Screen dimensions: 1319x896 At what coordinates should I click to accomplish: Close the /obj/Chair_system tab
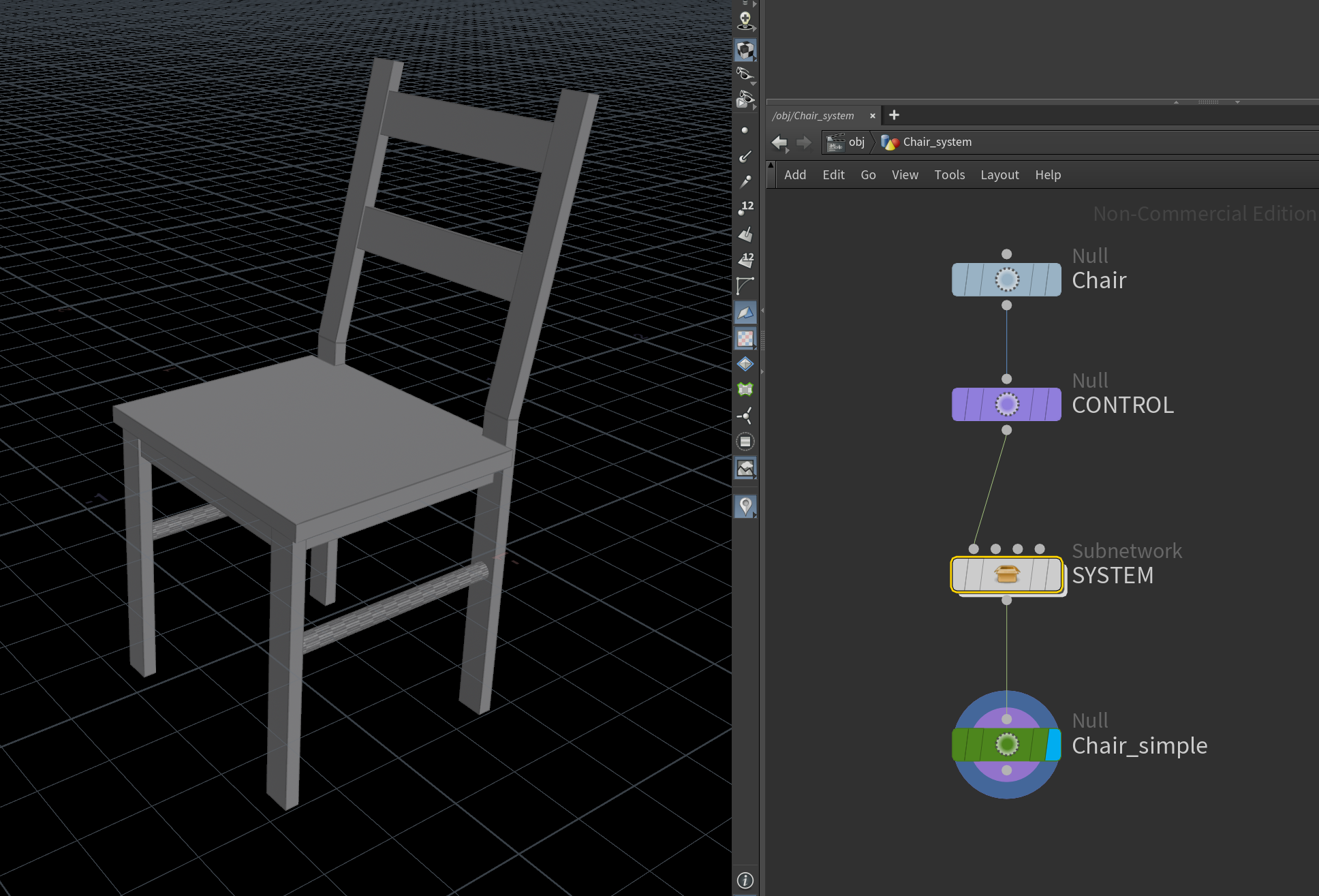(x=872, y=116)
